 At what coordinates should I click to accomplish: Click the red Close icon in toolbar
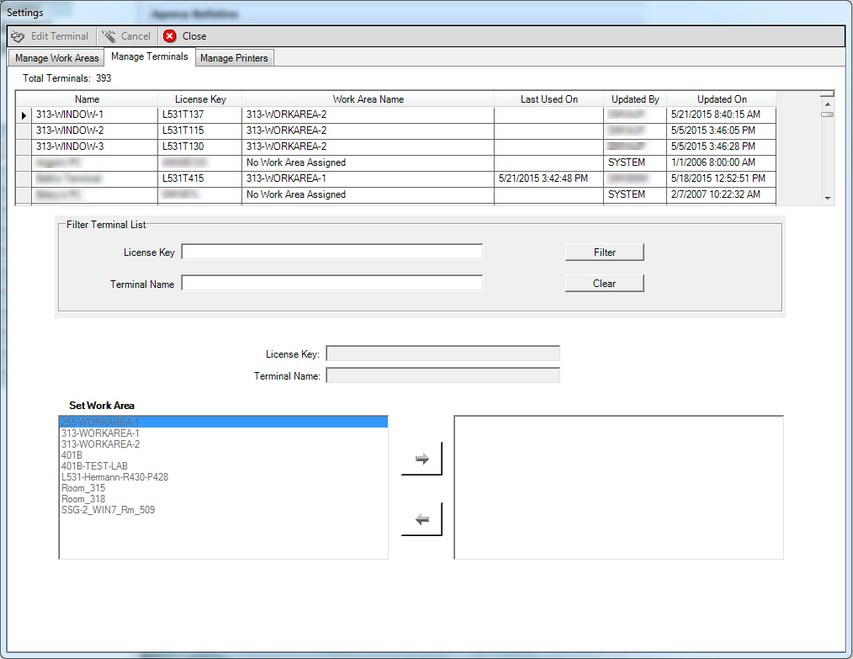pos(170,36)
